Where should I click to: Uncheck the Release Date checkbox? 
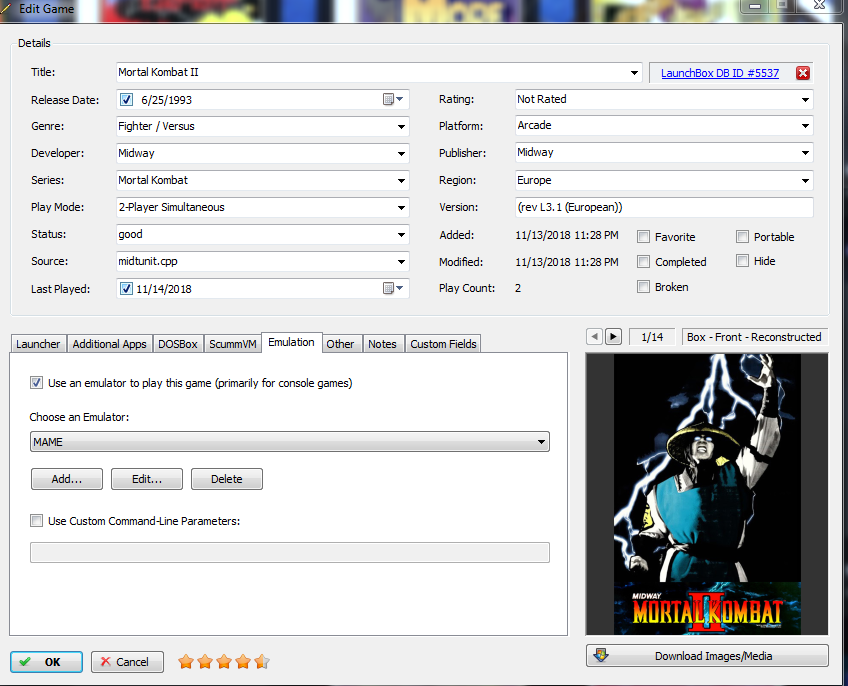[x=126, y=100]
